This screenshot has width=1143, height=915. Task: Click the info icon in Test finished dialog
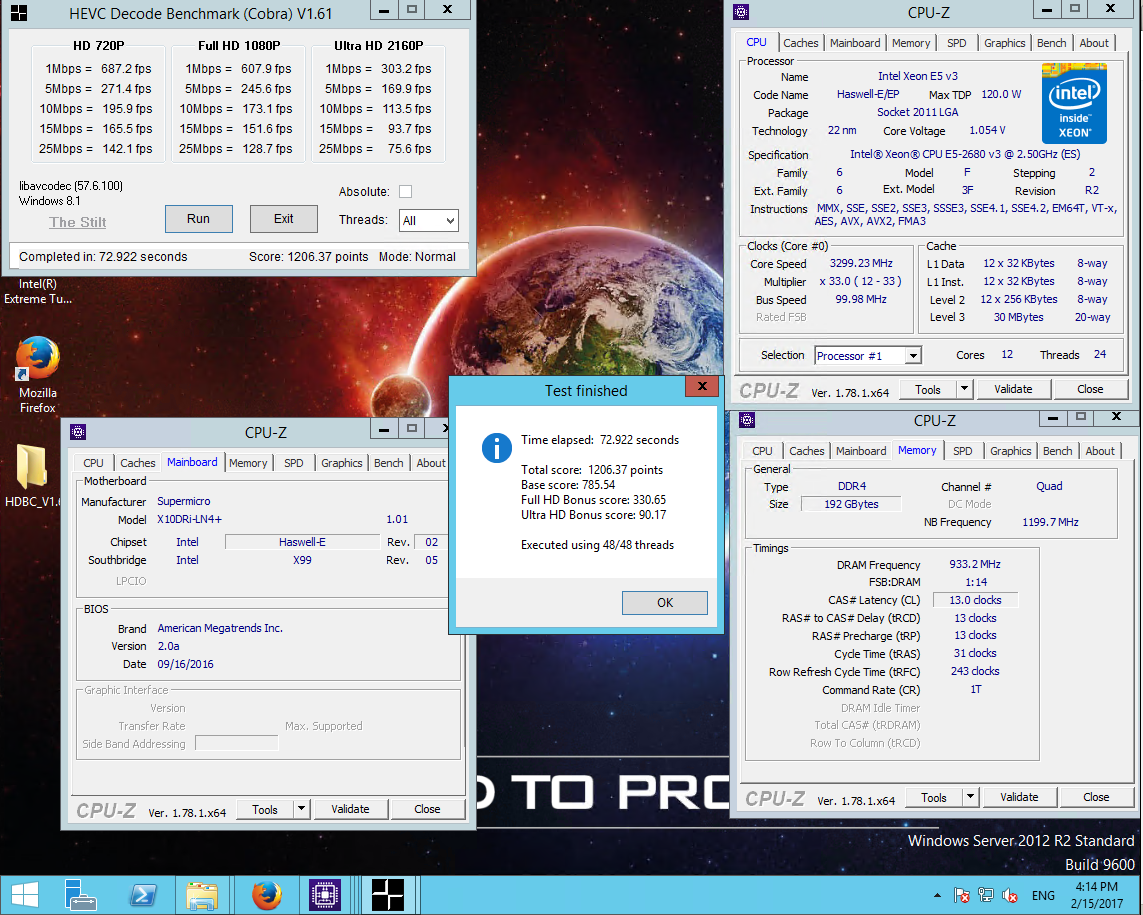[x=496, y=448]
